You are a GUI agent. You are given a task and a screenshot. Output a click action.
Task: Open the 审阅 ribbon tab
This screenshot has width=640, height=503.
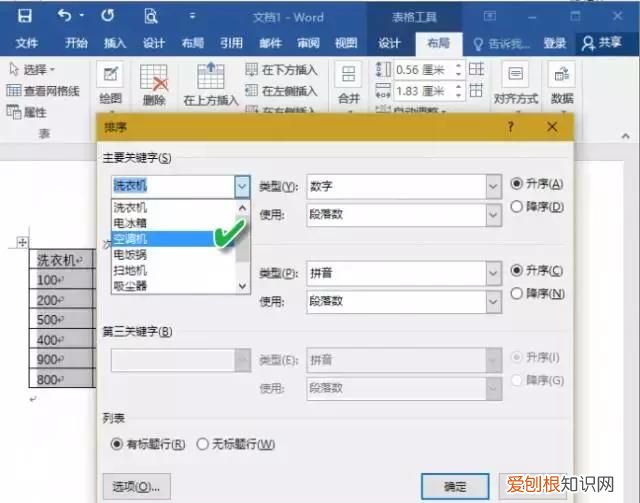click(308, 43)
